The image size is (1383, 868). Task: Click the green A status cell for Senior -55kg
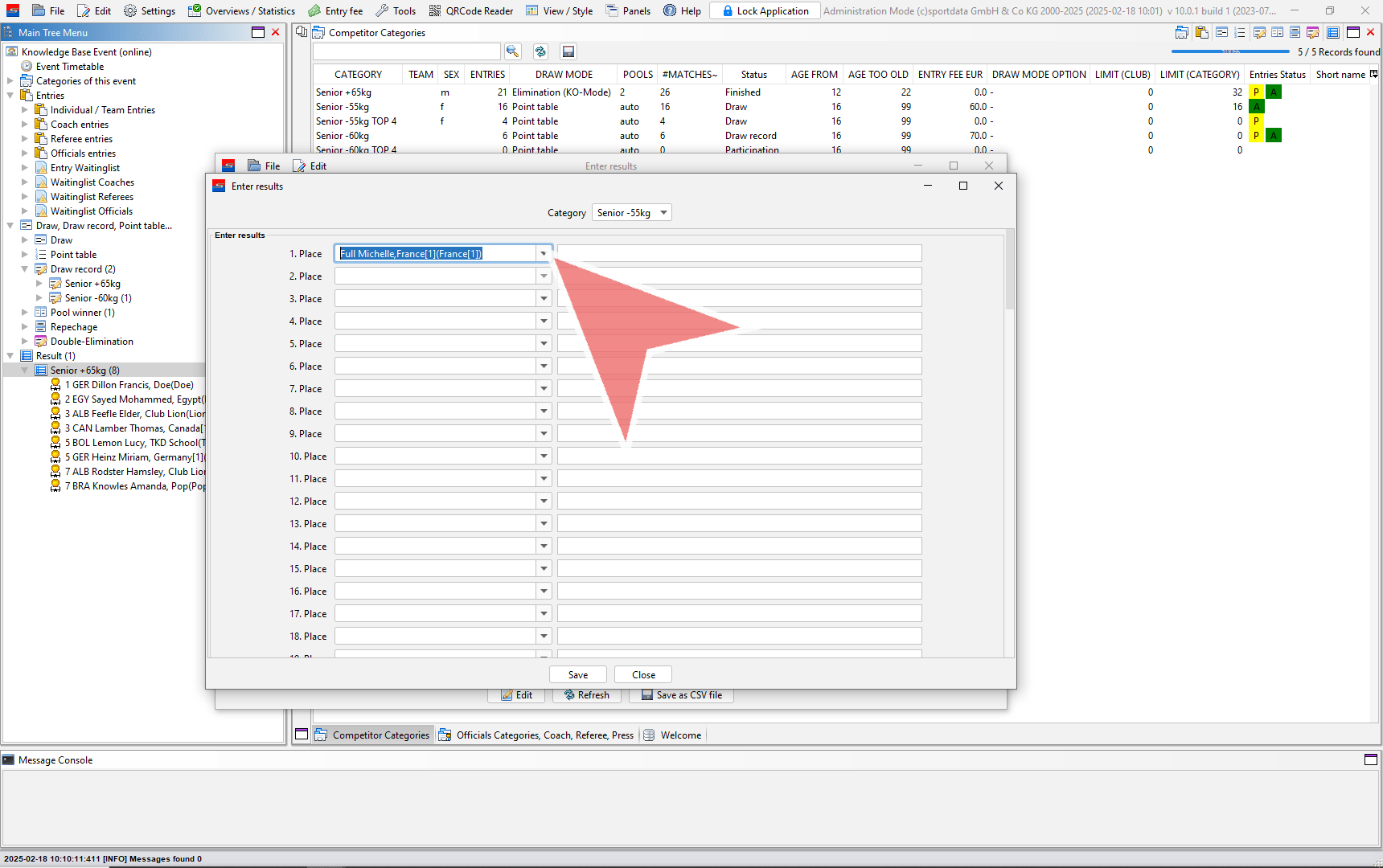point(1257,107)
